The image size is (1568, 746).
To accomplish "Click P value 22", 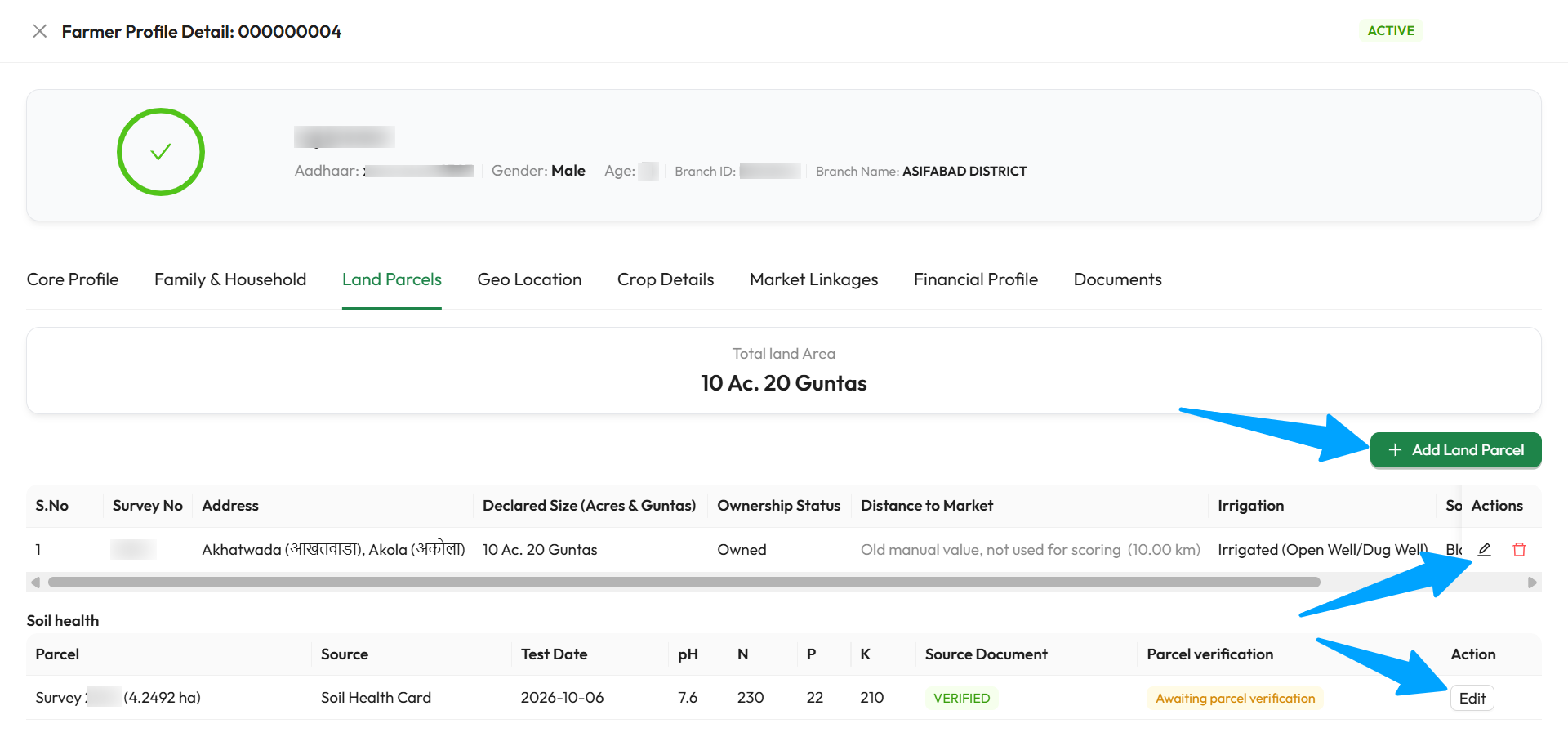I will pyautogui.click(x=814, y=698).
